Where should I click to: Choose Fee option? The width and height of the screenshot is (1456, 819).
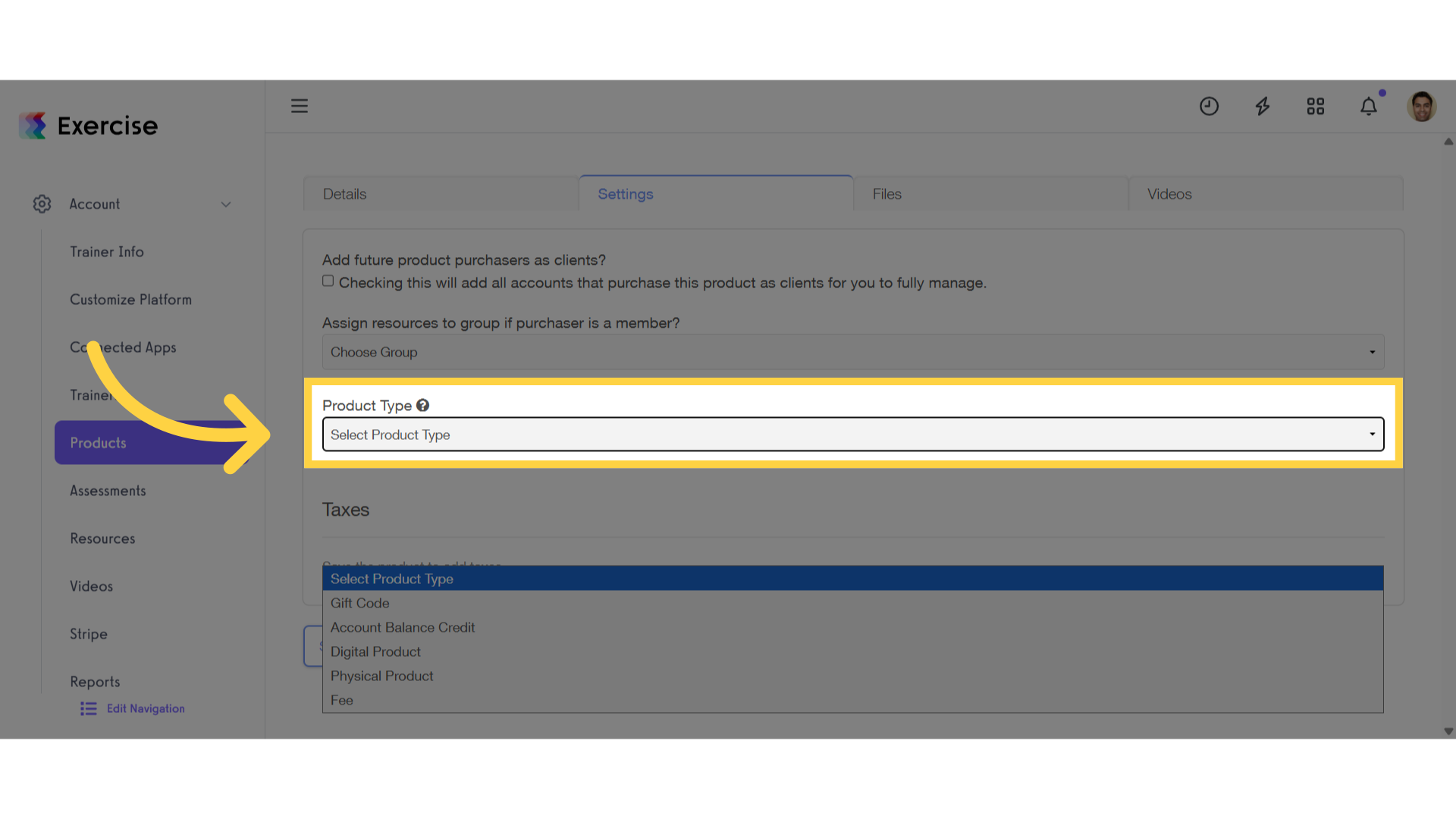853,700
